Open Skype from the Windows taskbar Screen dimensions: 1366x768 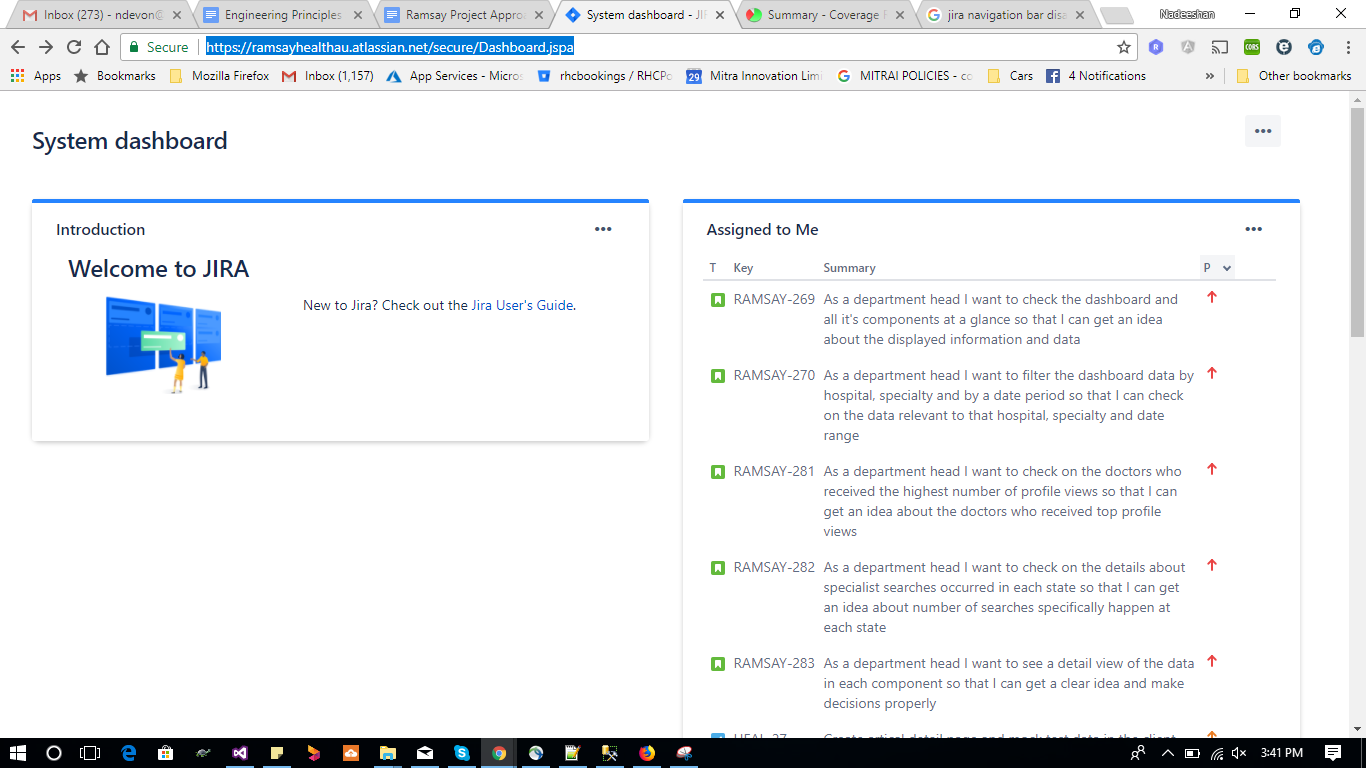pyautogui.click(x=461, y=753)
